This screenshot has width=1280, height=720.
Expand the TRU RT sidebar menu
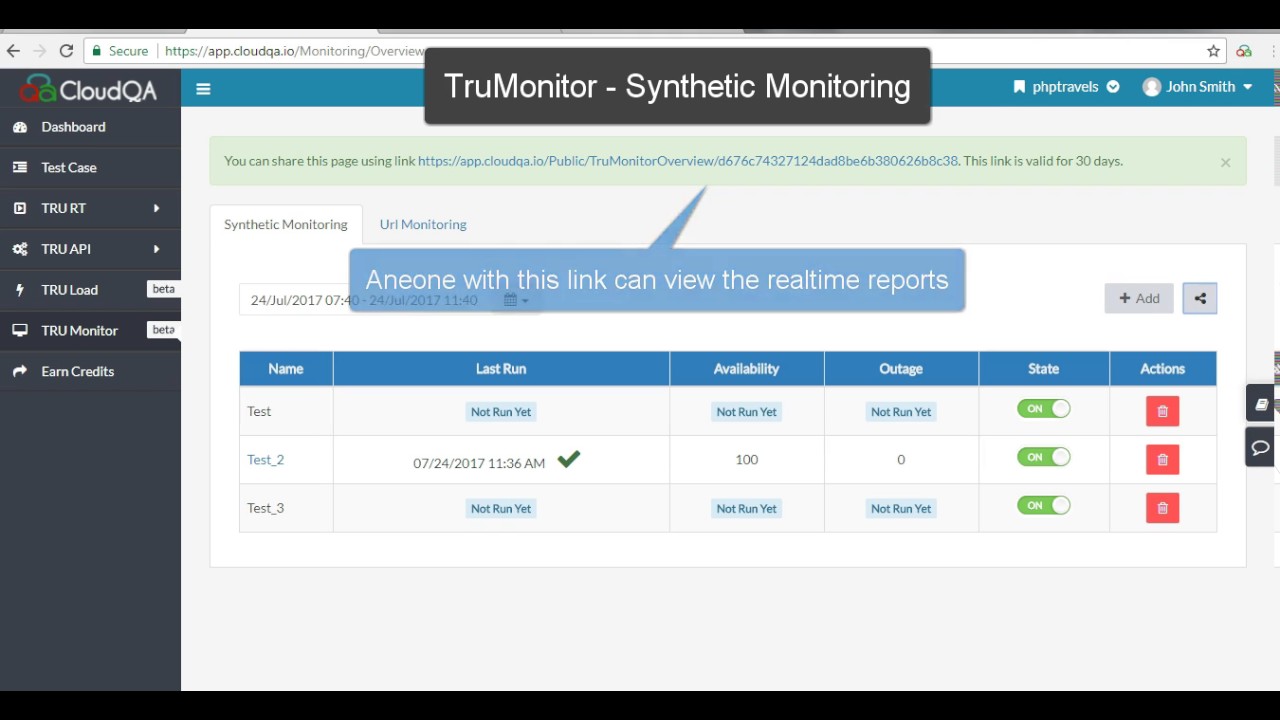(x=90, y=208)
